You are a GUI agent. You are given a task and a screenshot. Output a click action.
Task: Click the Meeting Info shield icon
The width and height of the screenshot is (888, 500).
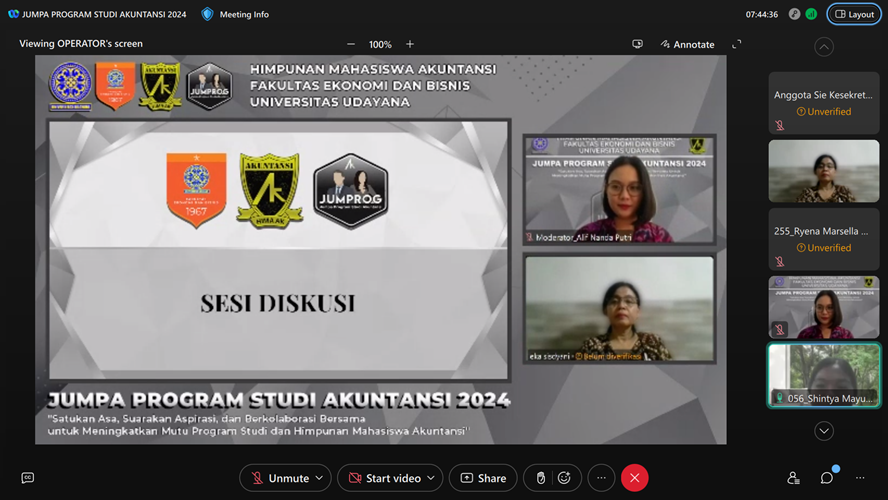207,14
